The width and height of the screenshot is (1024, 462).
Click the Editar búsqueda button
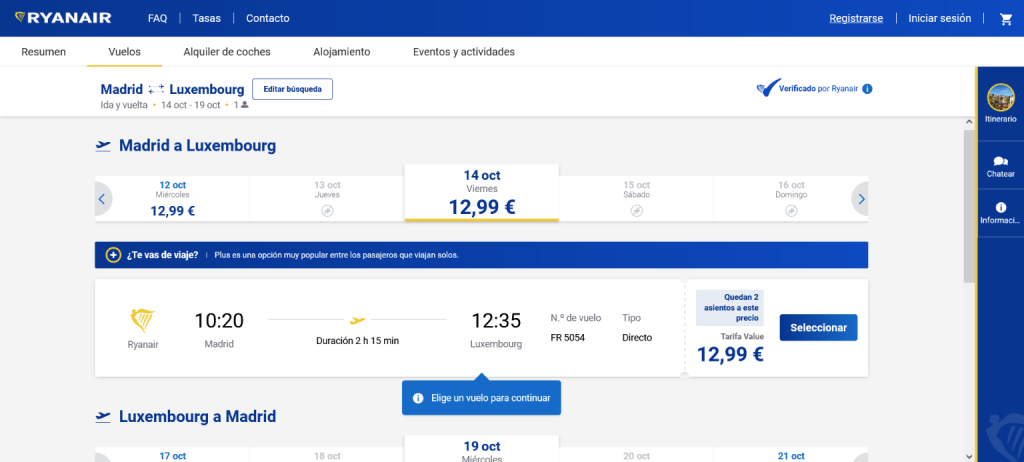293,89
